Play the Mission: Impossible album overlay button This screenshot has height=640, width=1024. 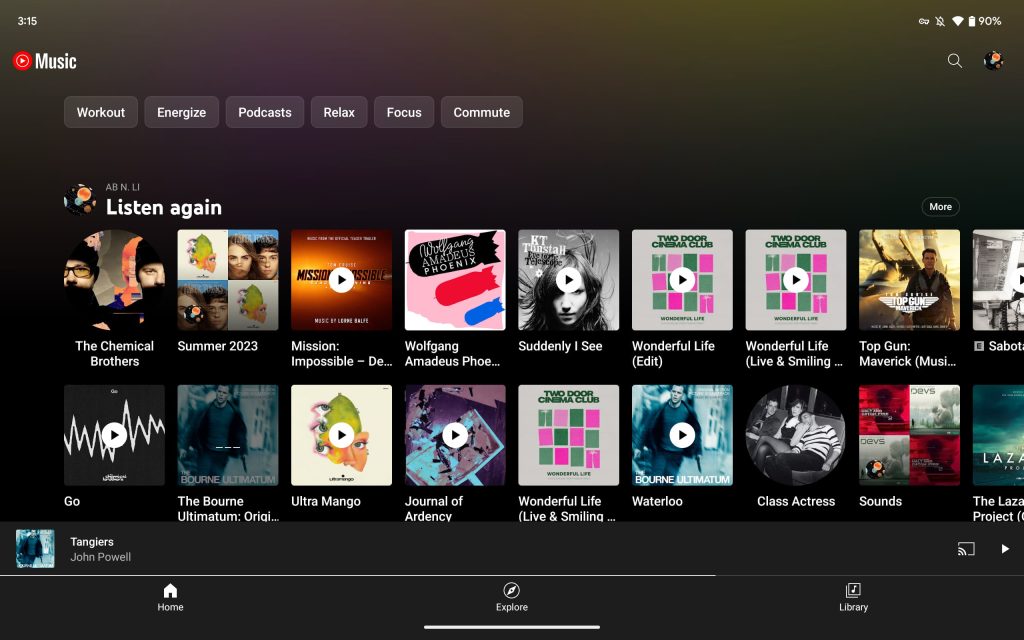tap(341, 280)
